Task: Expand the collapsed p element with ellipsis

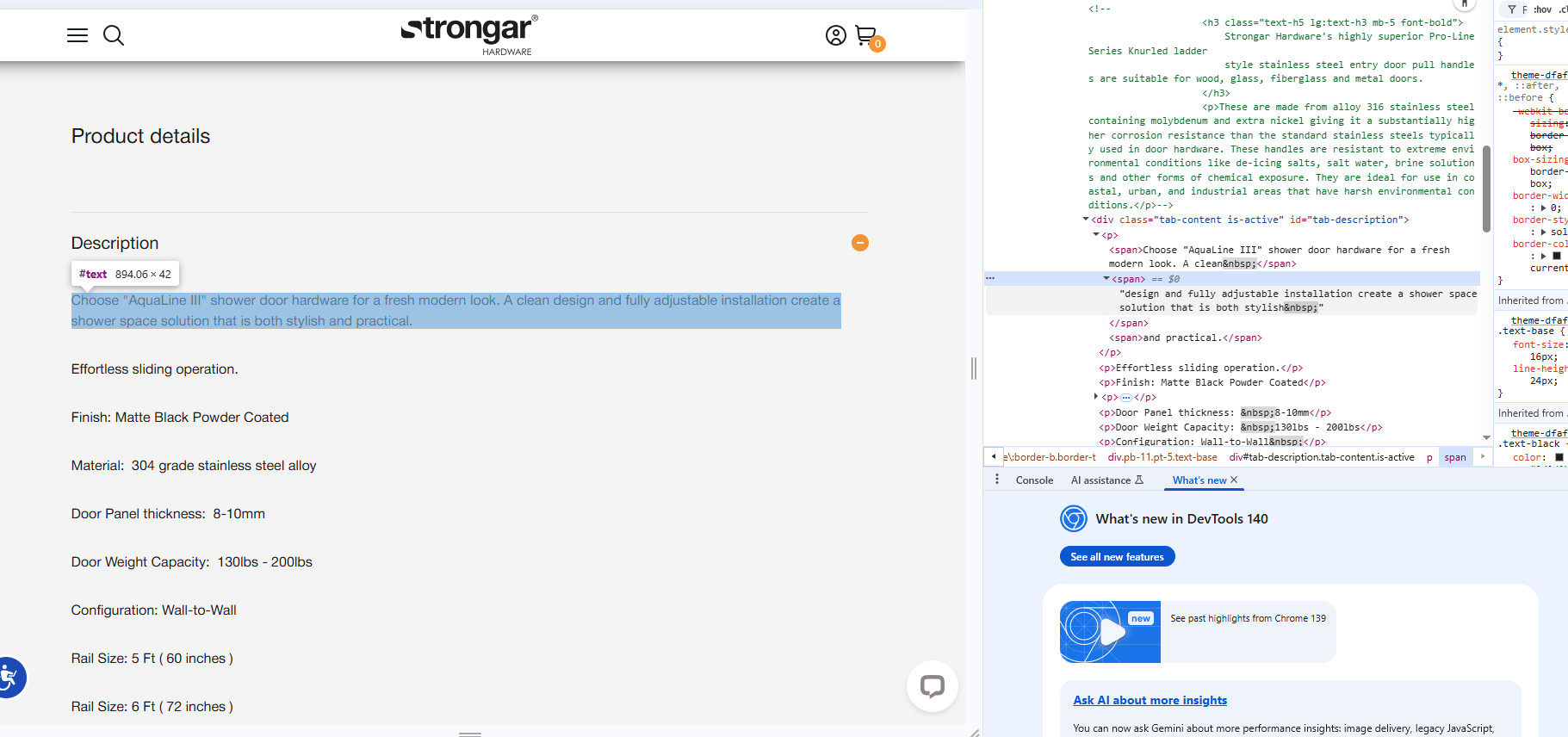Action: [1096, 397]
